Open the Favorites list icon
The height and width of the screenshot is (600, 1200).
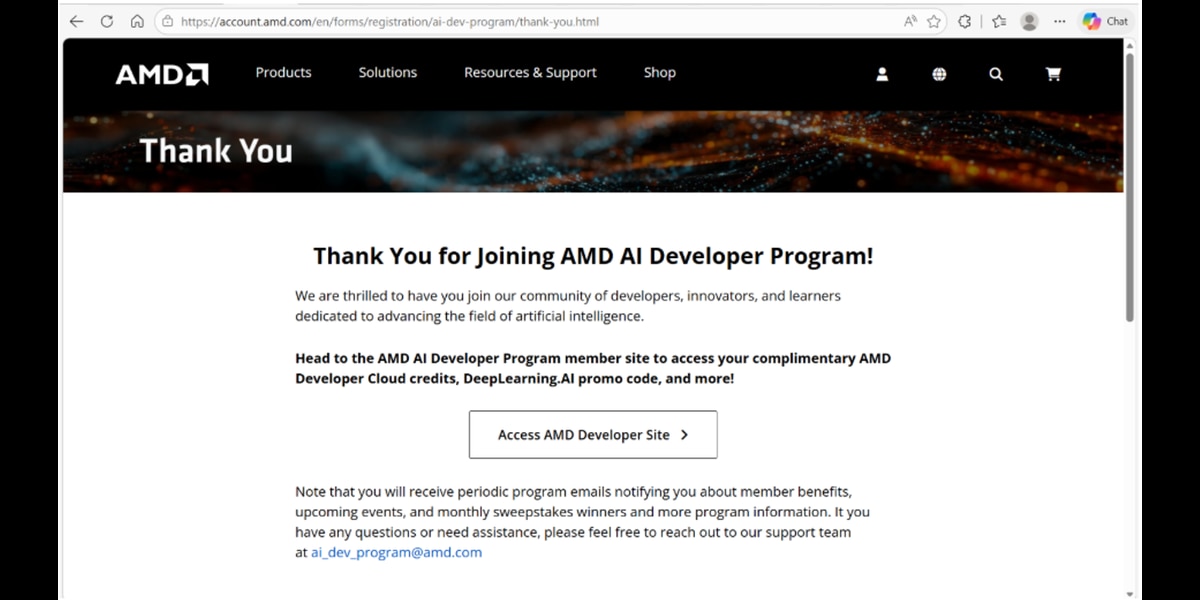coord(999,21)
